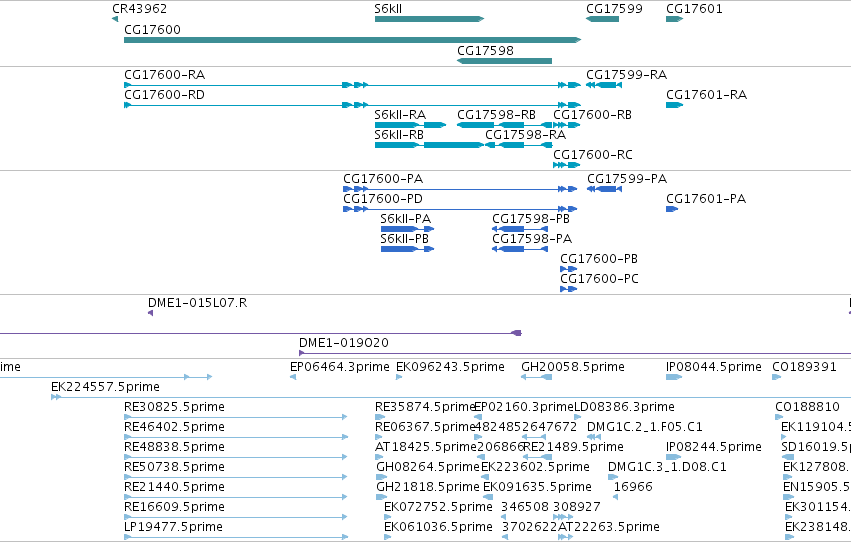Select the S6kII-RA transcript label

(x=400, y=114)
